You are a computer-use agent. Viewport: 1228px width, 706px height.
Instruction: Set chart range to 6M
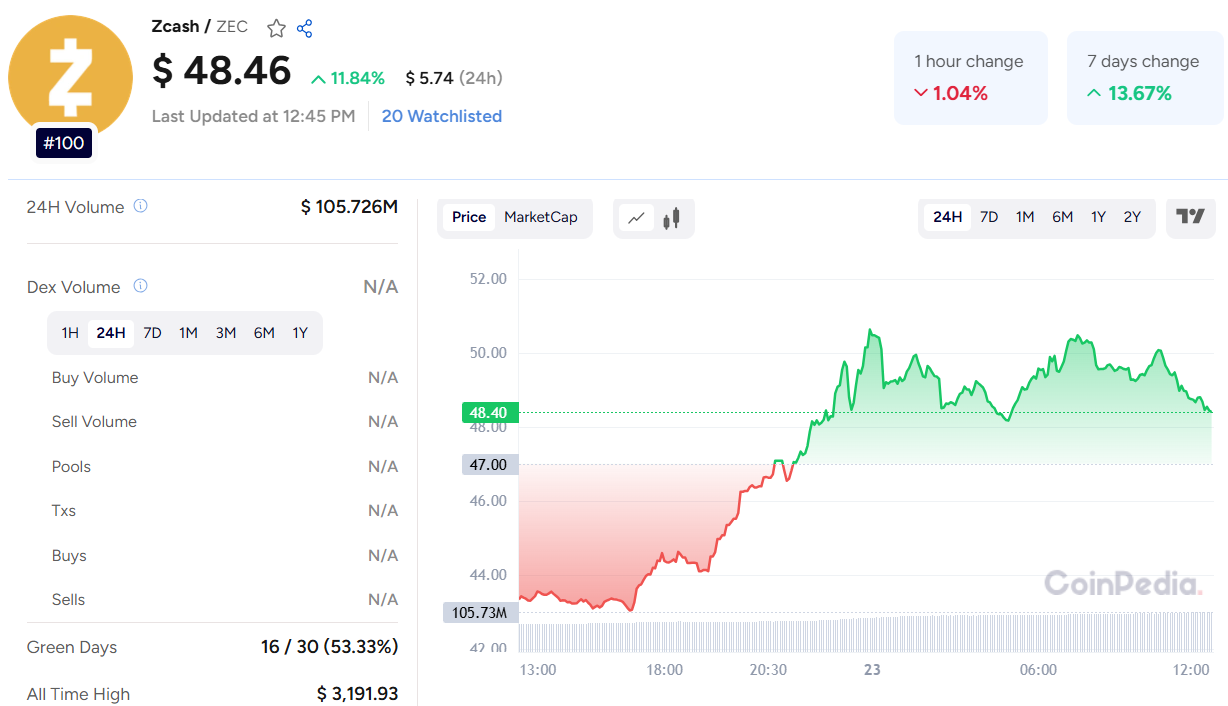click(x=1062, y=217)
